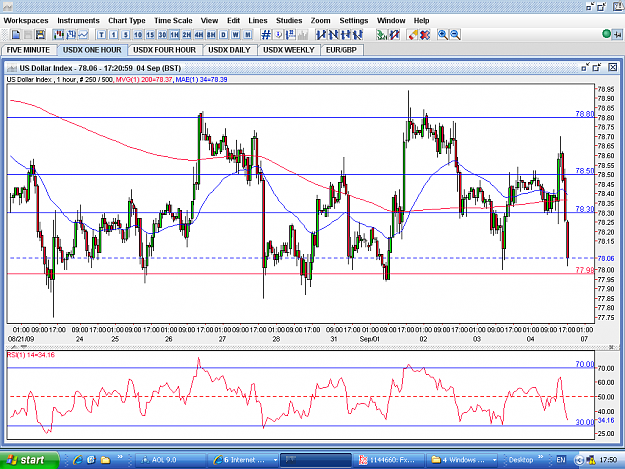
Task: Select the bar chart type icon
Action: coord(71,35)
